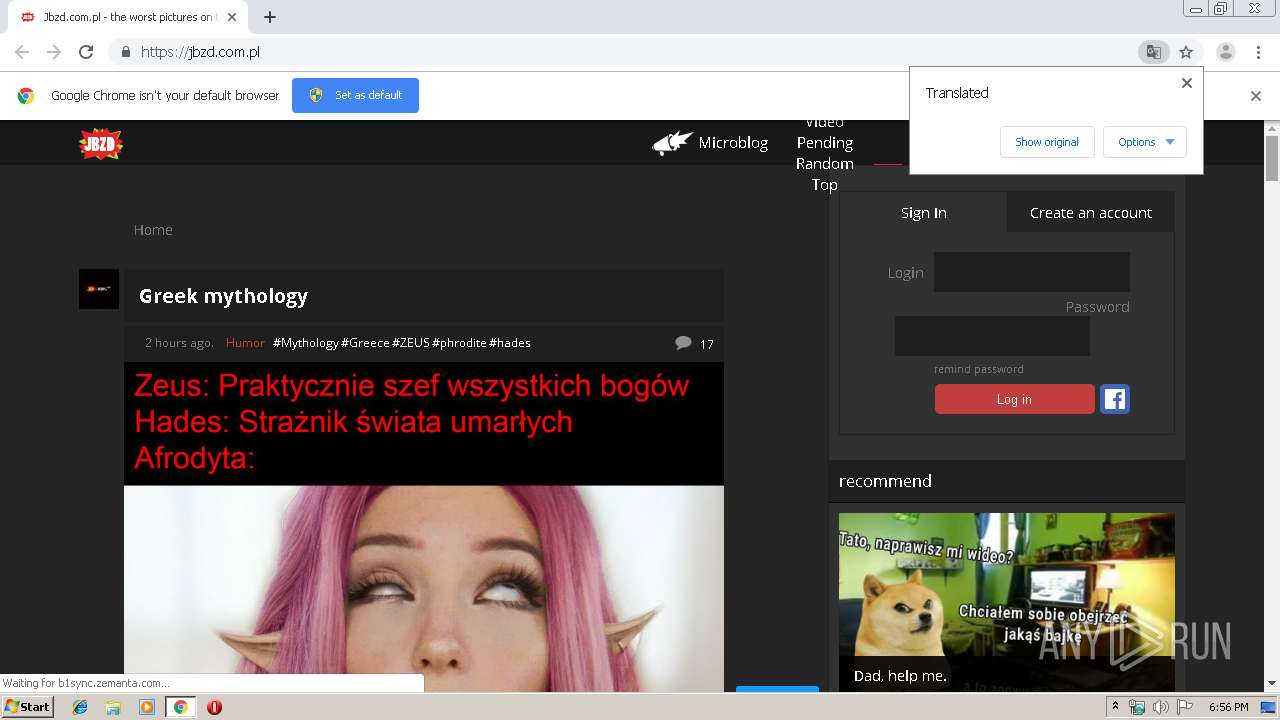Select the #hades tag
The width and height of the screenshot is (1280, 720).
[510, 343]
